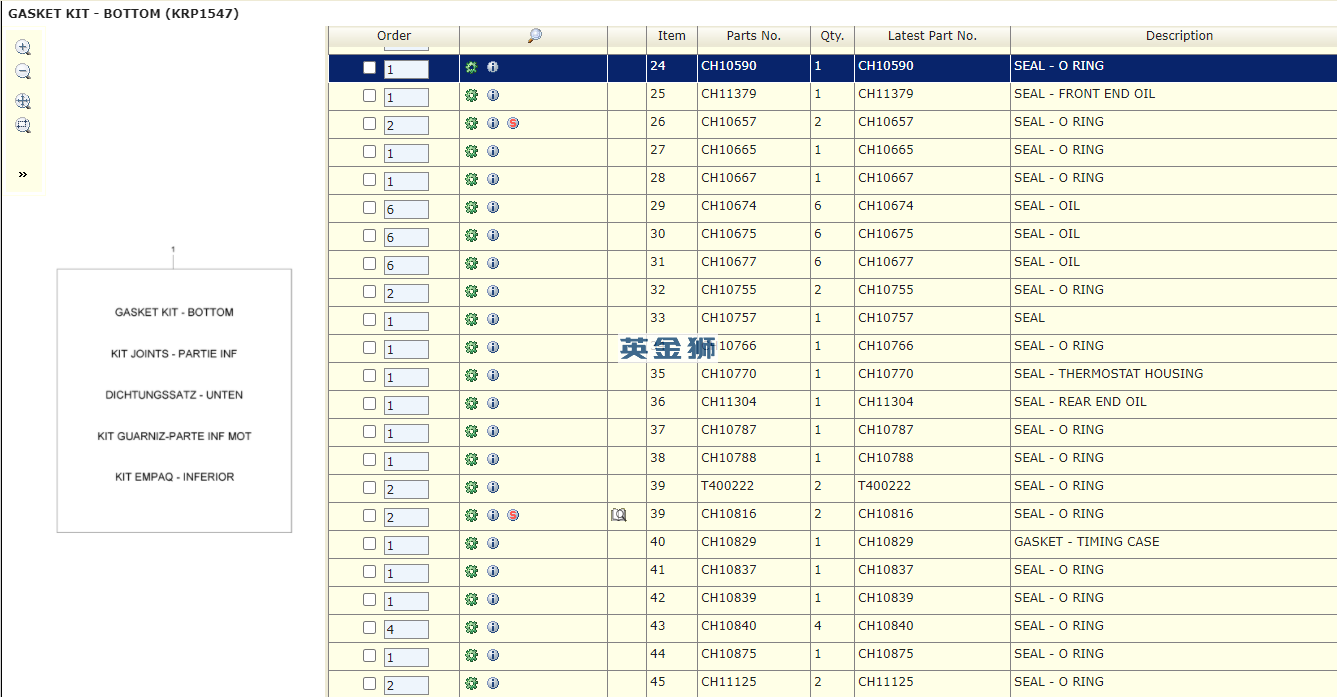The height and width of the screenshot is (697, 1337).
Task: Expand the diagram toolbar with double chevron
Action: pos(23,174)
